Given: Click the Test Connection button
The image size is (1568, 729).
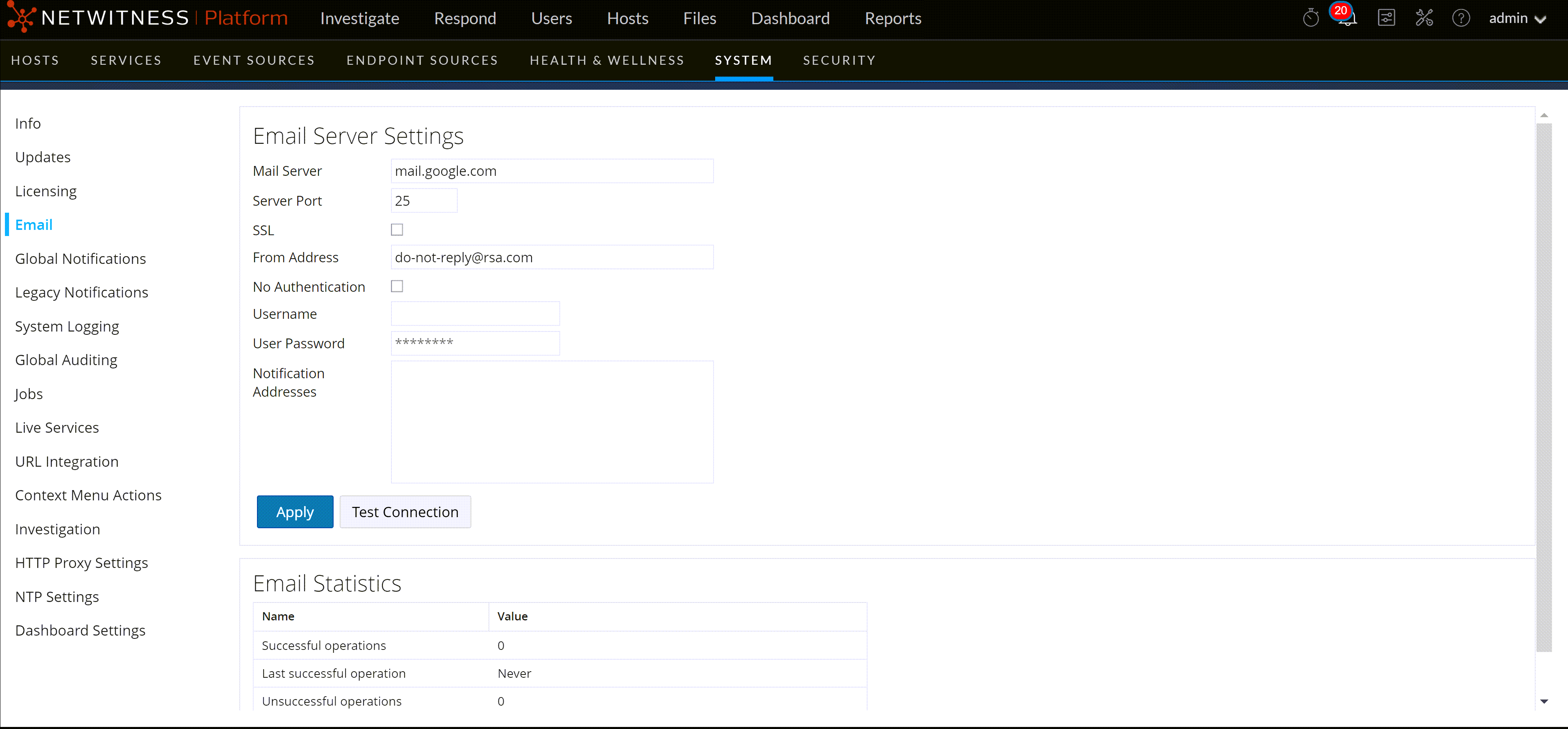Looking at the screenshot, I should [405, 512].
